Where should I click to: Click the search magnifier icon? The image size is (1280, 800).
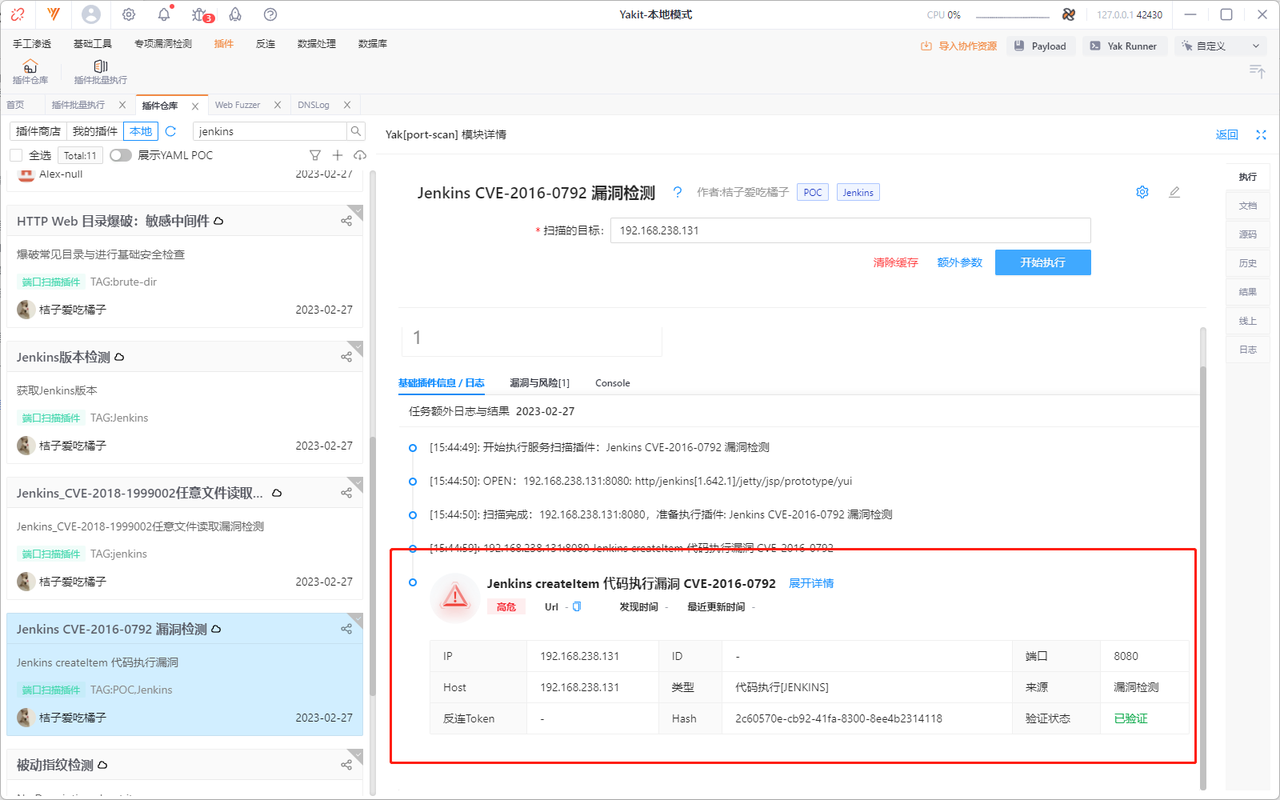[356, 131]
